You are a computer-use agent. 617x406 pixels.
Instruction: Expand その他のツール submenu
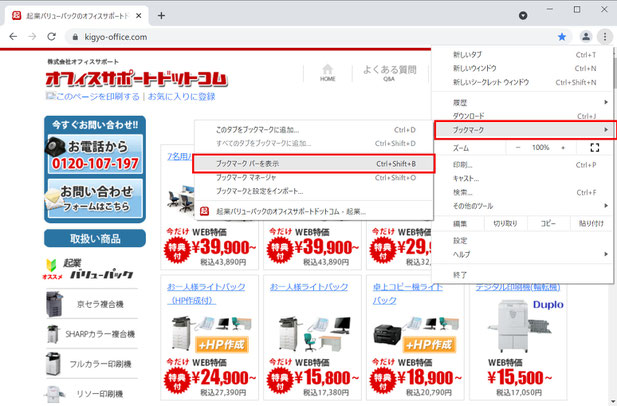pos(522,206)
